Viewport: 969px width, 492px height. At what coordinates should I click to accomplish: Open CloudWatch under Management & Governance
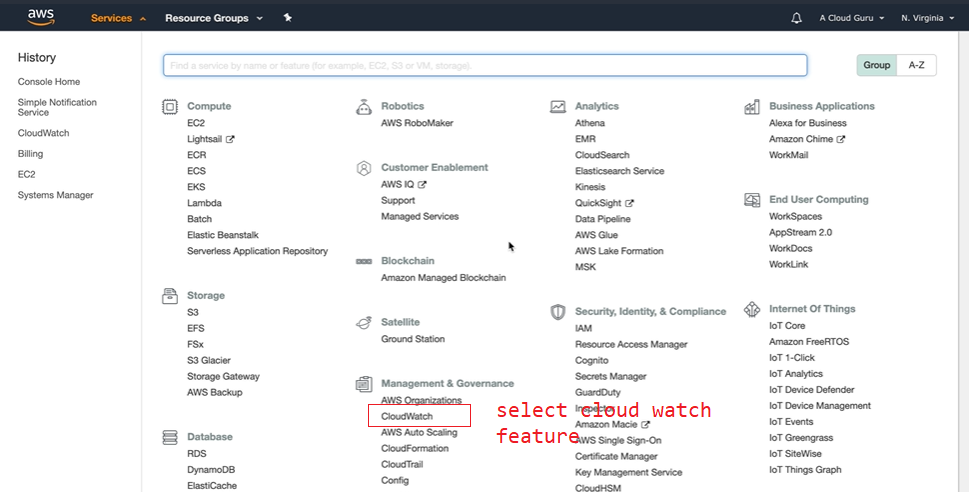[x=406, y=416]
